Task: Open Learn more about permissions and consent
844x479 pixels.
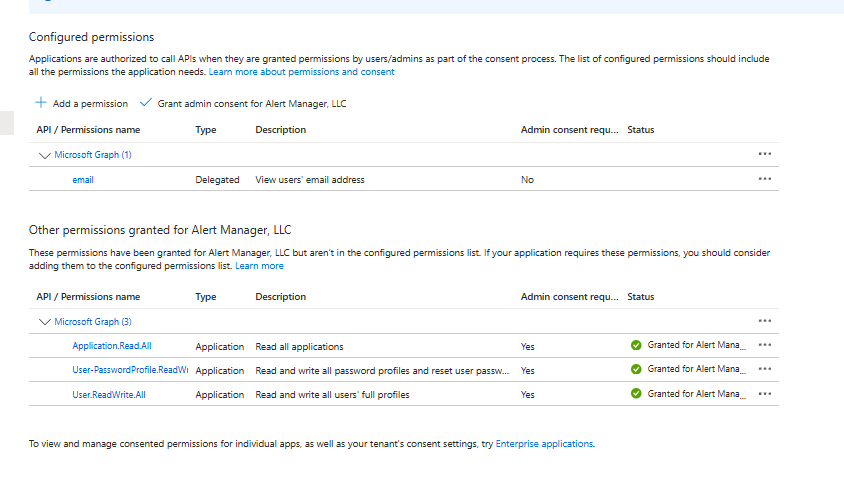Action: tap(301, 72)
